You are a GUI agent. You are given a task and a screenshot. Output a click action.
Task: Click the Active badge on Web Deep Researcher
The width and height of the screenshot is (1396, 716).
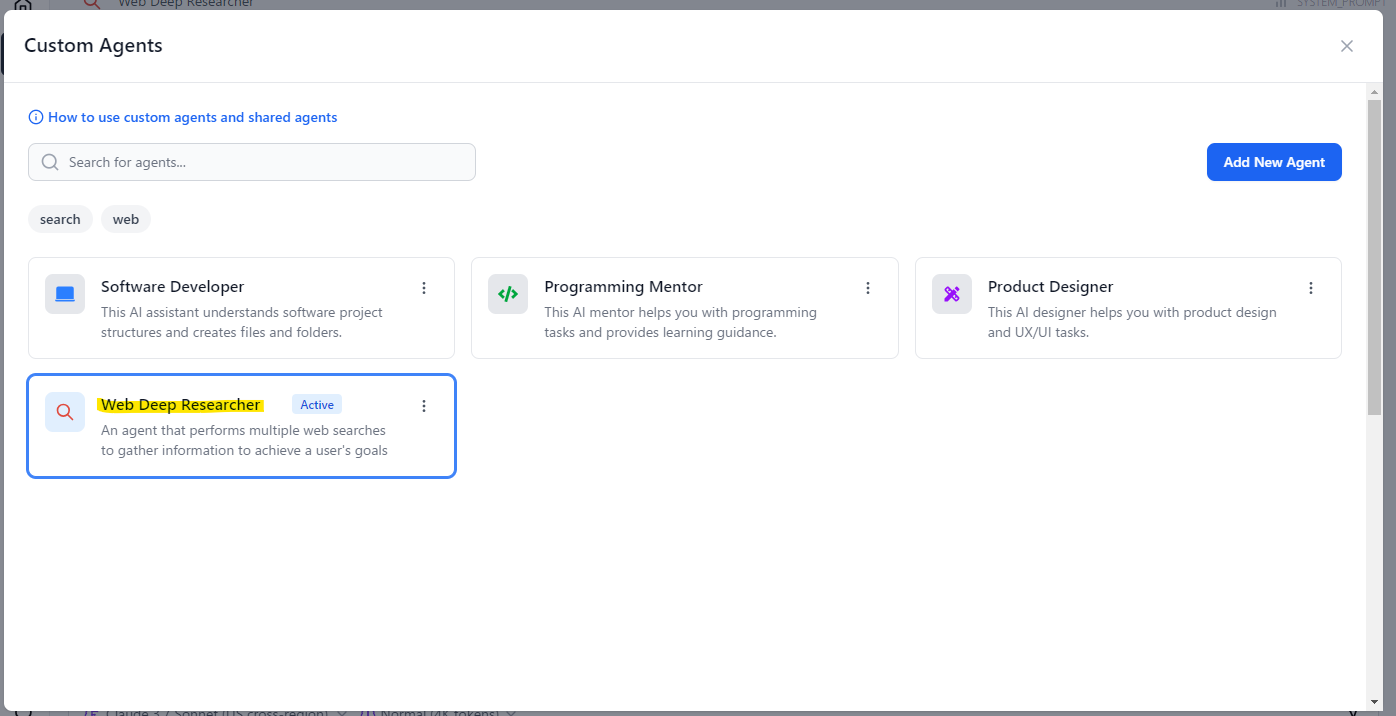[x=317, y=405]
